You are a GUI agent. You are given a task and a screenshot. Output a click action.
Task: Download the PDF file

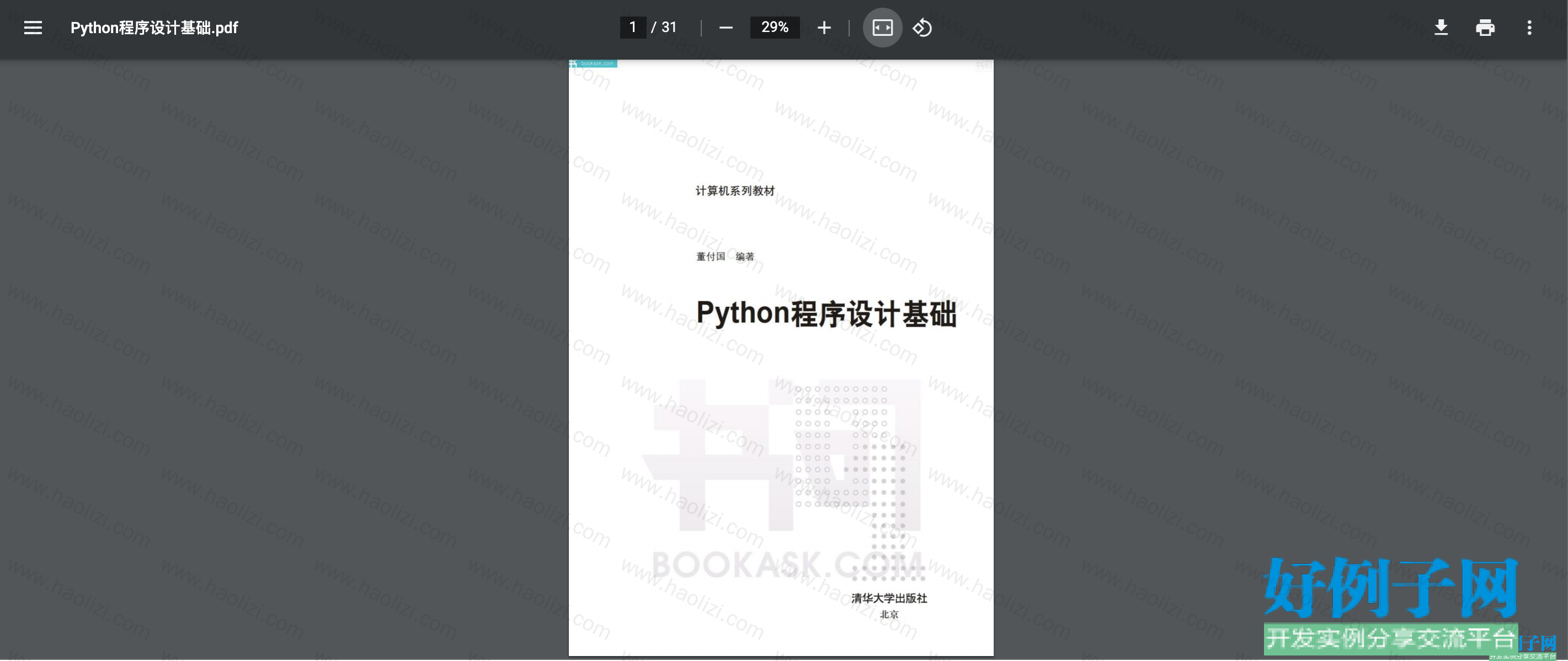[x=1441, y=28]
